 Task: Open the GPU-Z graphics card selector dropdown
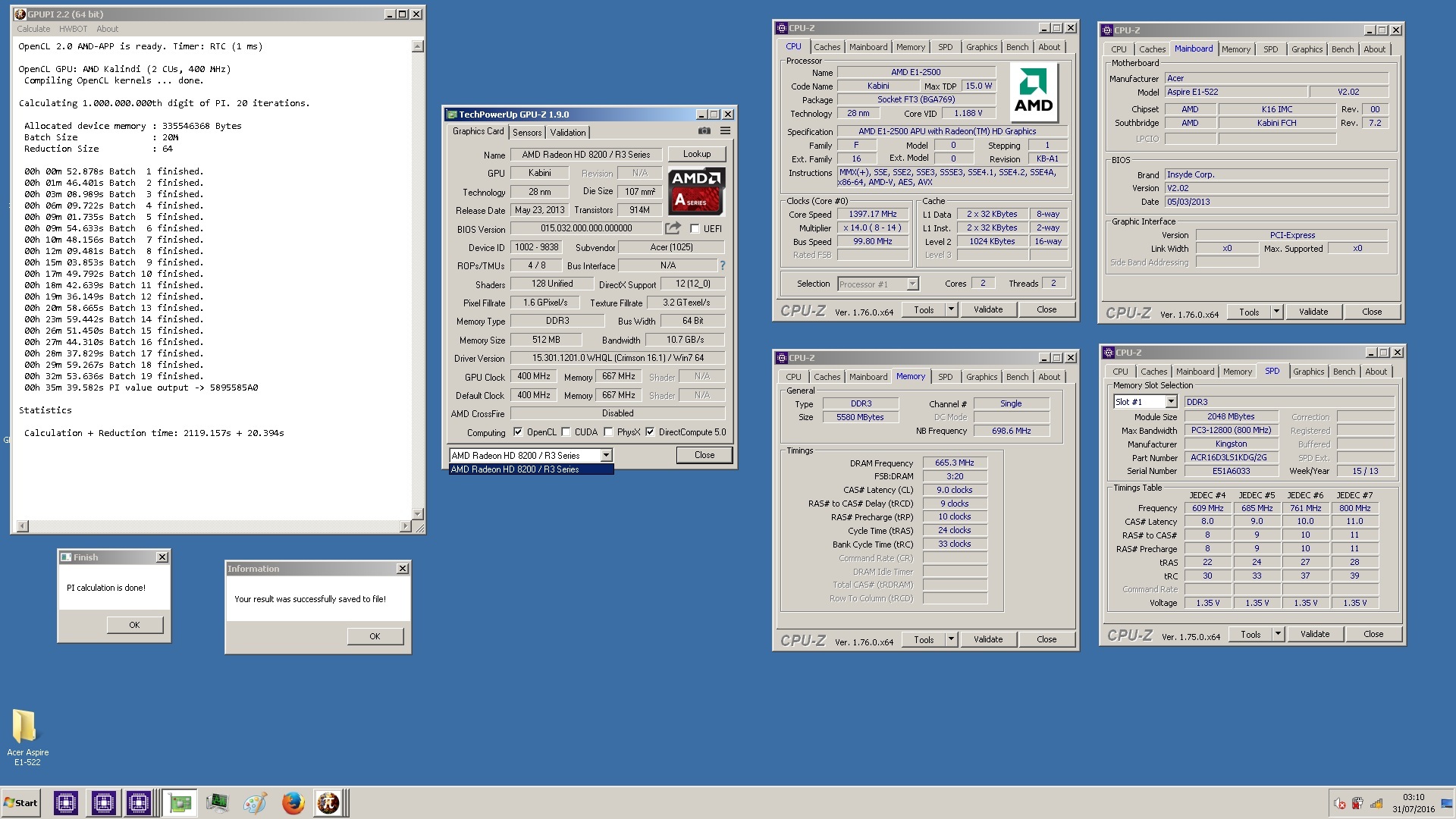point(606,456)
